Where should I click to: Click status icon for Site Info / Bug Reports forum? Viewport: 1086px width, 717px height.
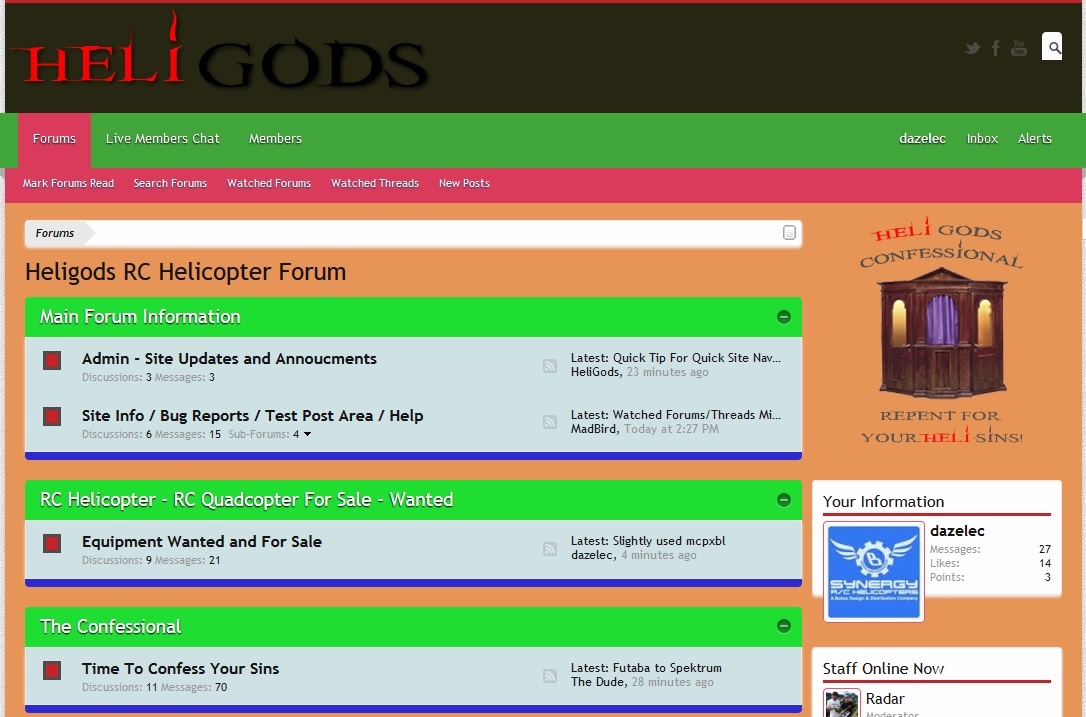click(x=52, y=416)
